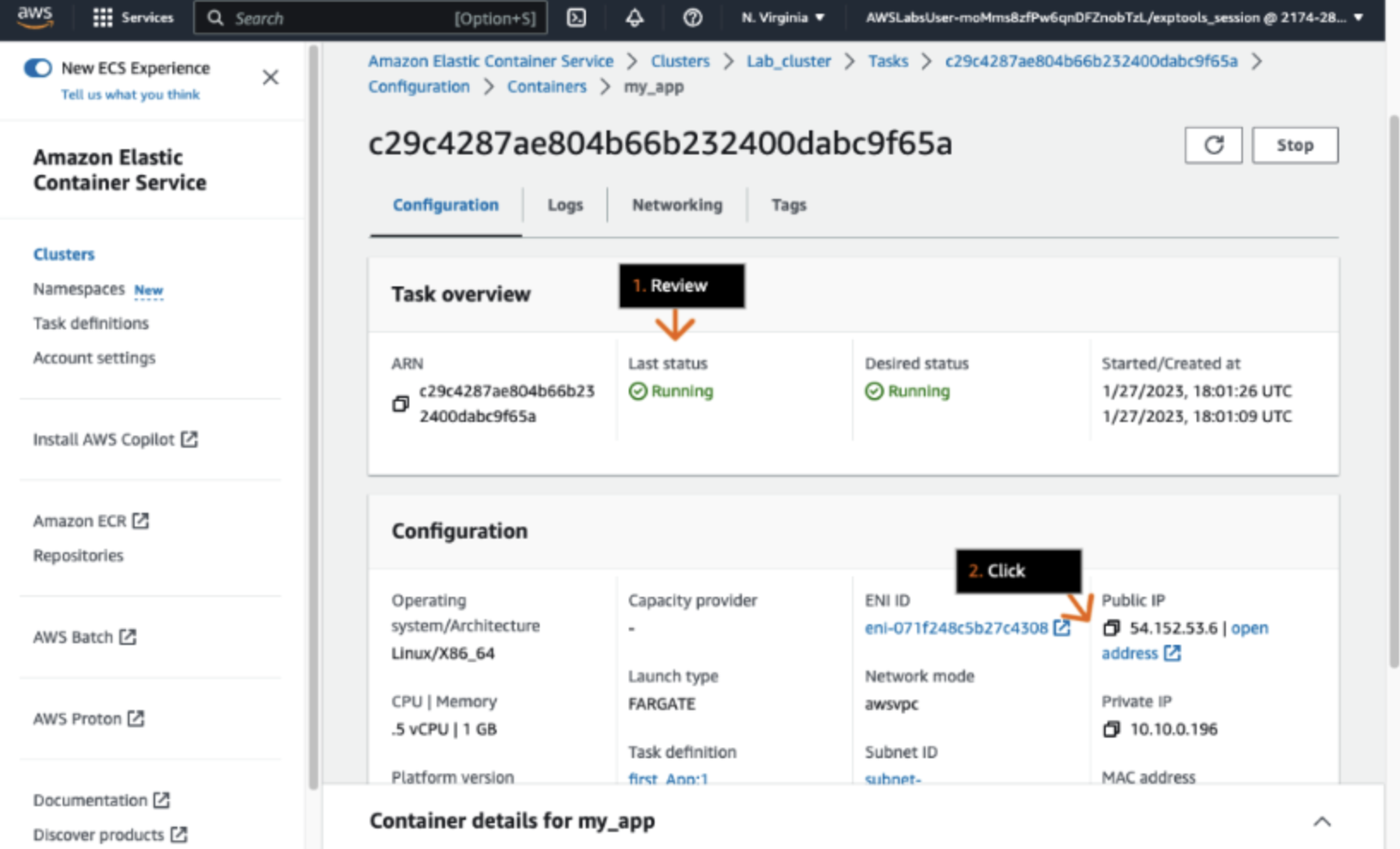Click the open address external icon
1400x849 pixels.
point(1173,653)
